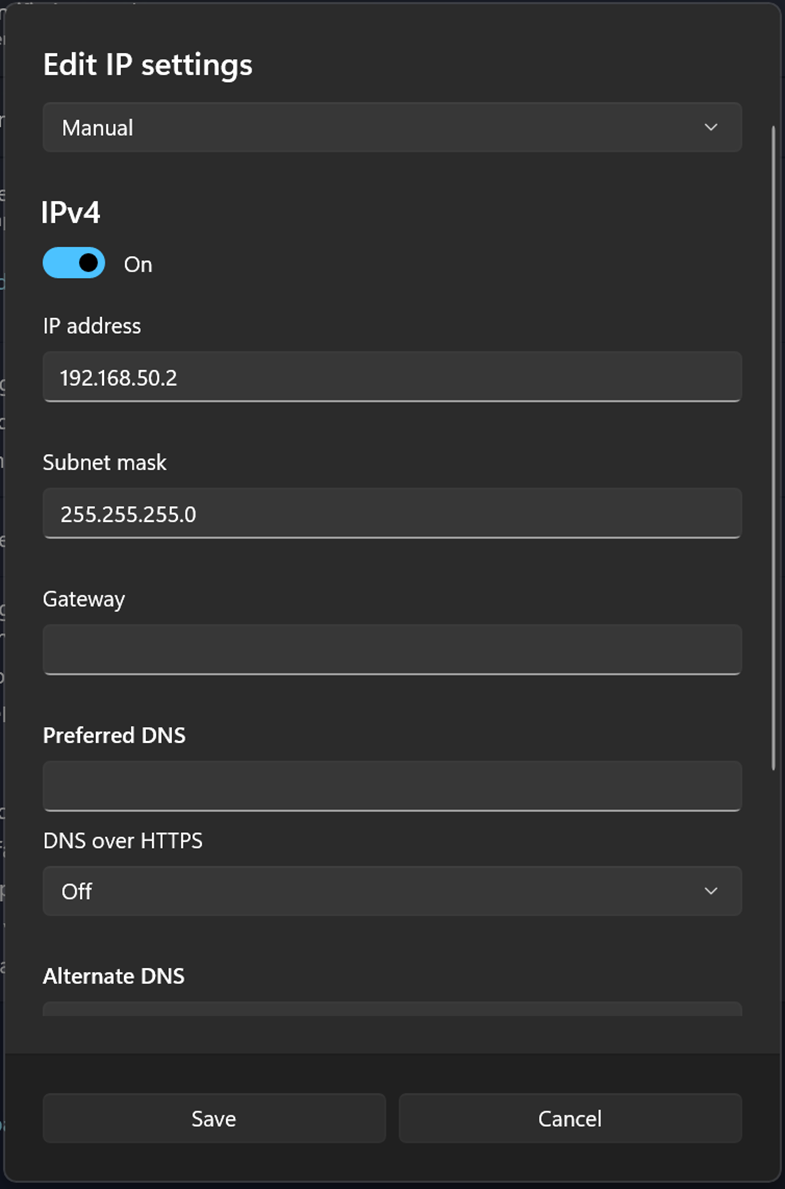Click the partially visible Alternate DNS field
This screenshot has width=785, height=1189.
pos(391,1009)
